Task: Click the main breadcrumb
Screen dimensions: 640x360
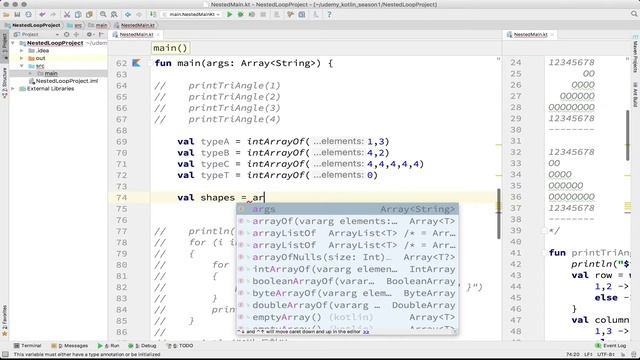Action: [98, 25]
